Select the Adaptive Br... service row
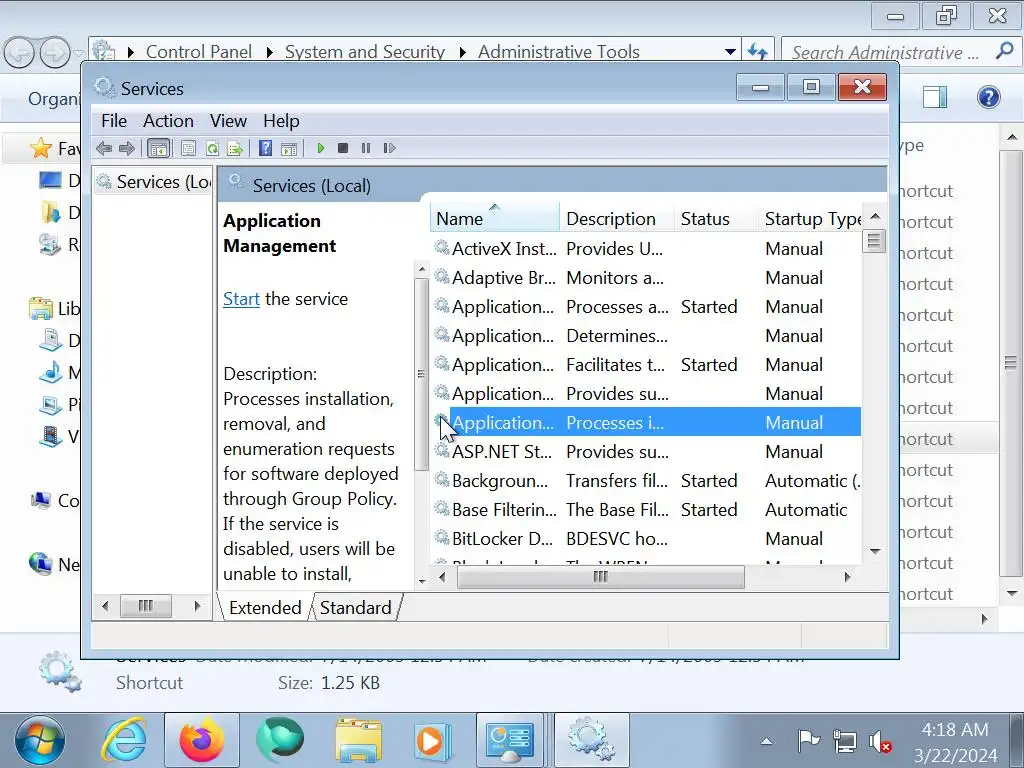This screenshot has width=1024, height=768. (647, 278)
